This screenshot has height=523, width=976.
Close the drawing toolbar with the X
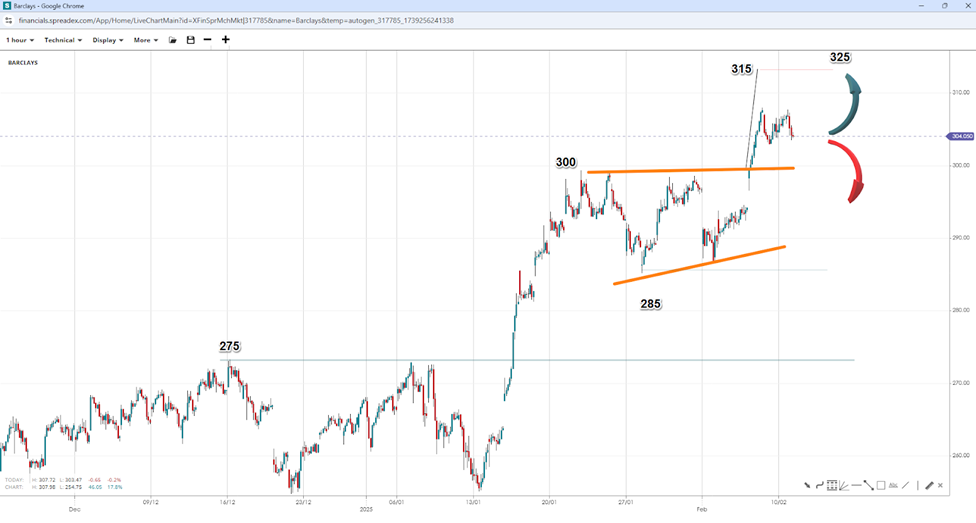tap(942, 485)
